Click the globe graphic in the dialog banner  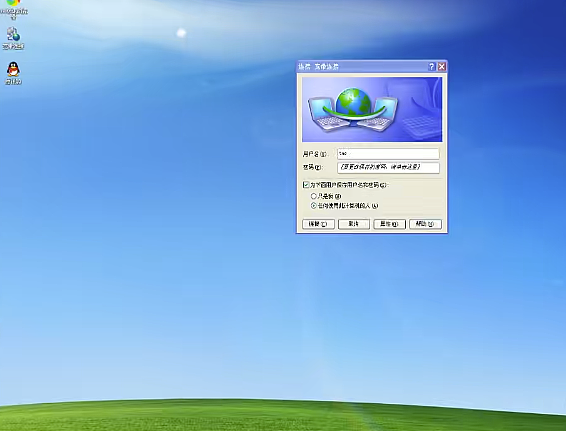point(353,103)
